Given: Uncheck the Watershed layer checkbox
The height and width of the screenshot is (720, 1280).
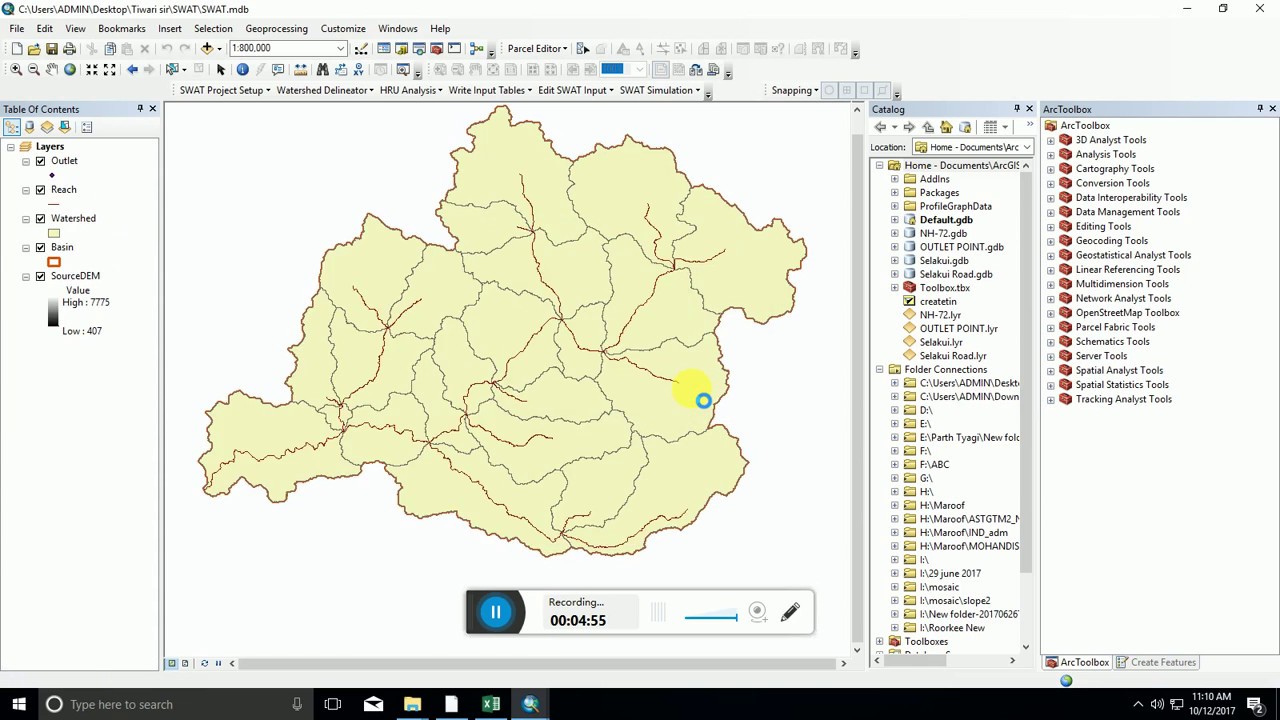Looking at the screenshot, I should [x=40, y=219].
